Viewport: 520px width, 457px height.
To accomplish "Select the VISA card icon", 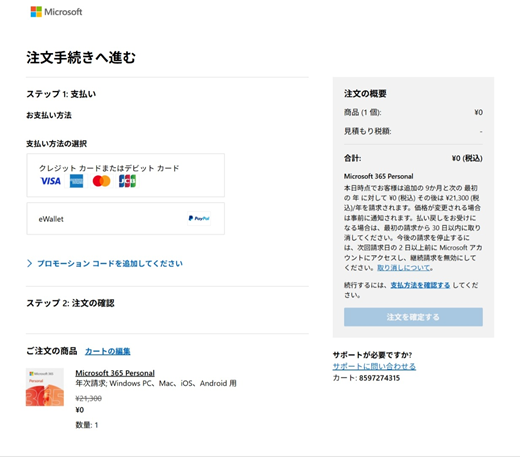I will click(x=51, y=181).
